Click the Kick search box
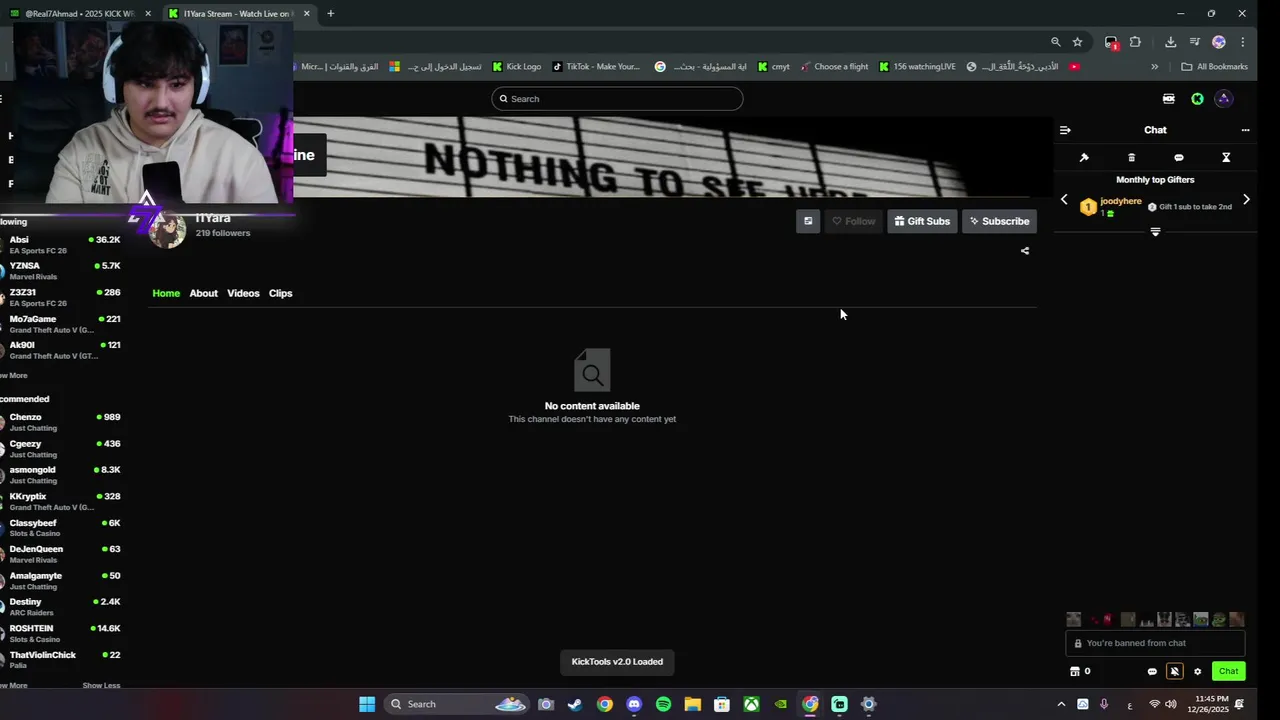The width and height of the screenshot is (1280, 720). (617, 99)
